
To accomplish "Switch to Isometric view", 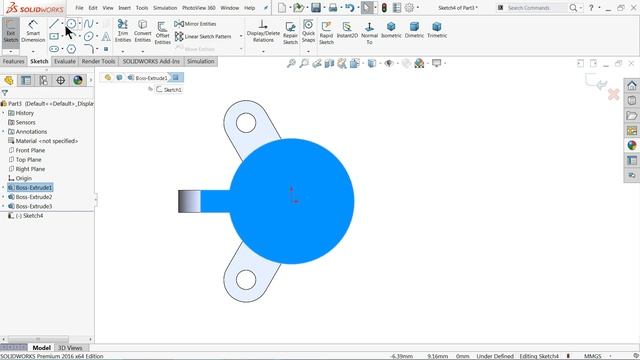I will [391, 30].
